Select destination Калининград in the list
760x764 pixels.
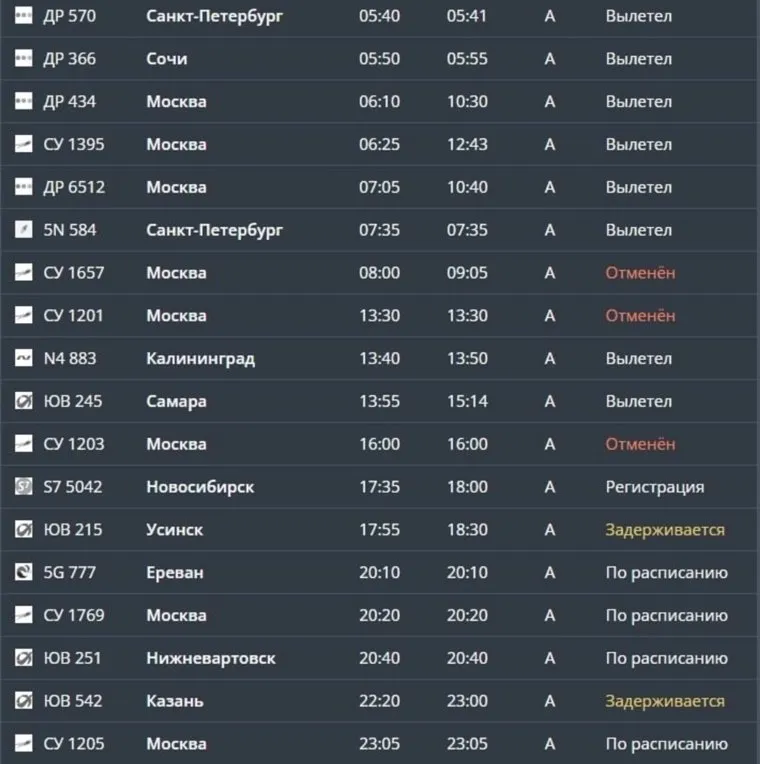200,358
